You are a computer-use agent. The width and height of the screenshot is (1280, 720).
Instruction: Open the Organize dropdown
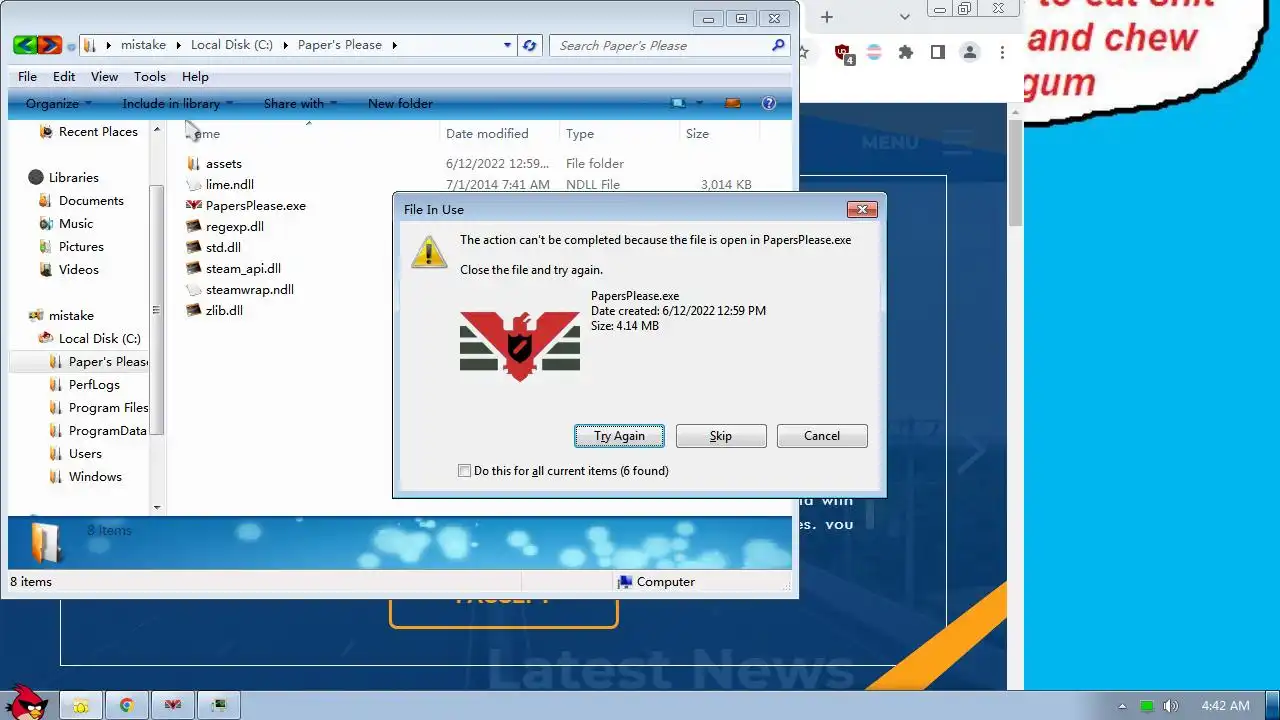pyautogui.click(x=59, y=103)
